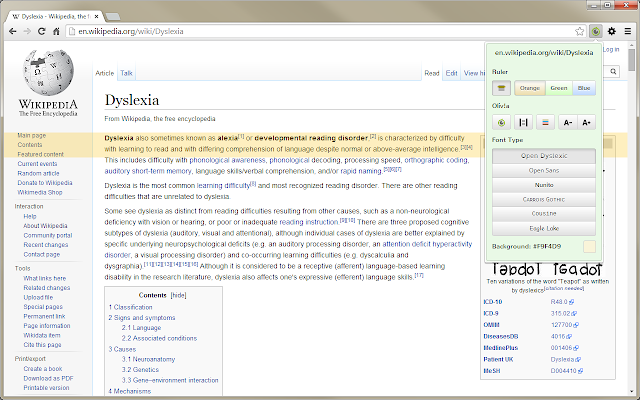
Task: Decrease font size with A- button
Action: (567, 122)
